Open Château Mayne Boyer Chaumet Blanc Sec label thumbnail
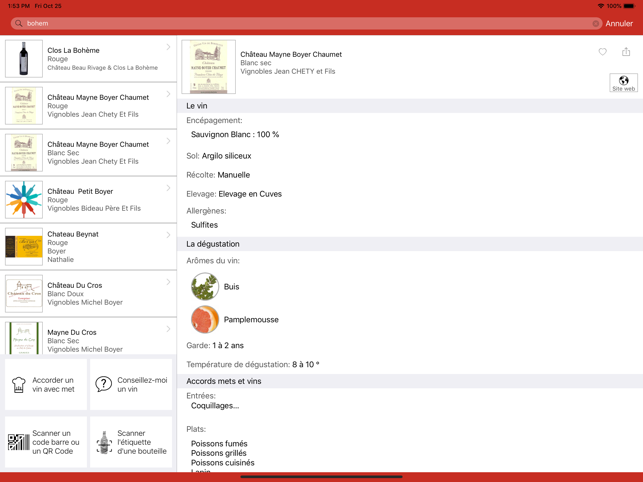 pyautogui.click(x=24, y=153)
